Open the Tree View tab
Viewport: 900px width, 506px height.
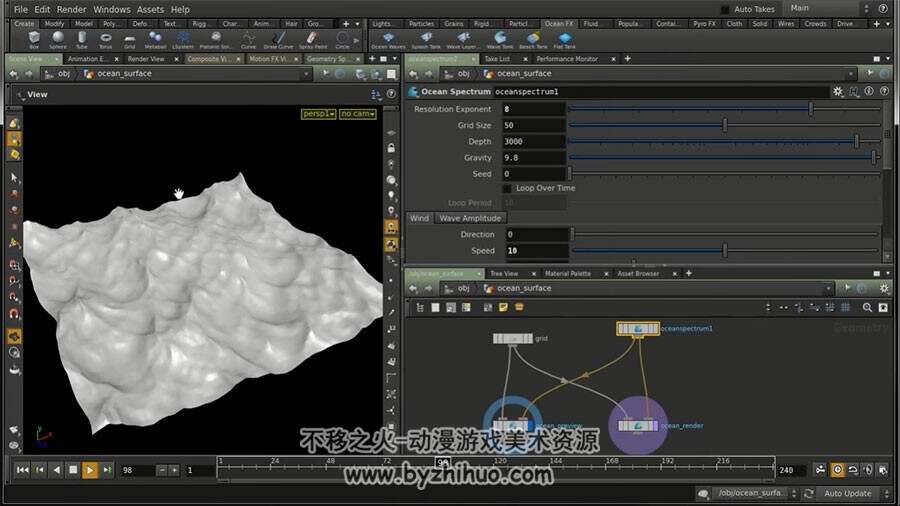click(x=504, y=274)
